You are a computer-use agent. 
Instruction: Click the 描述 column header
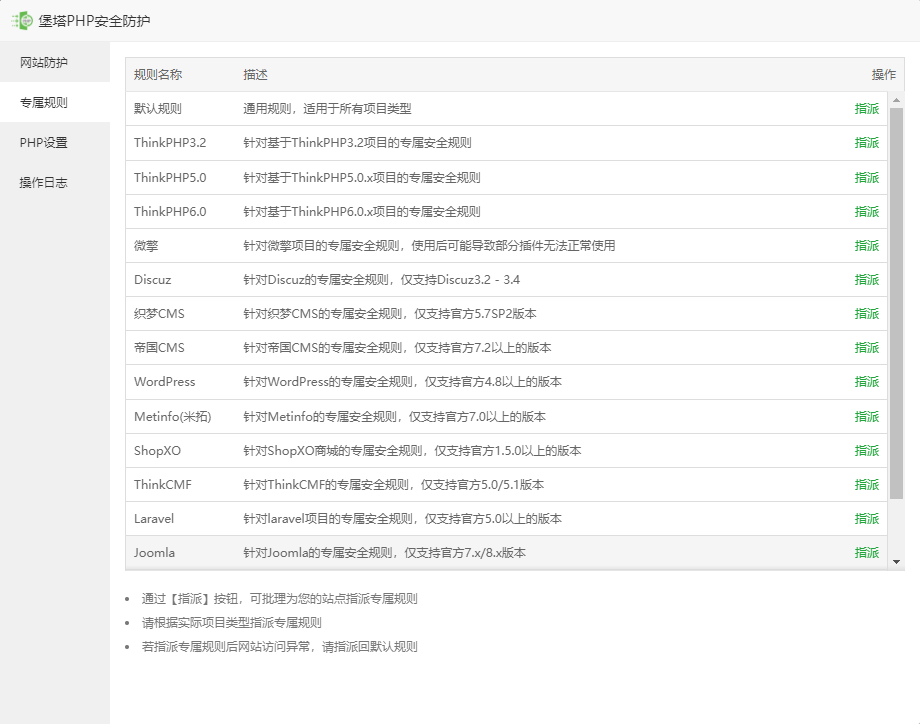point(255,75)
